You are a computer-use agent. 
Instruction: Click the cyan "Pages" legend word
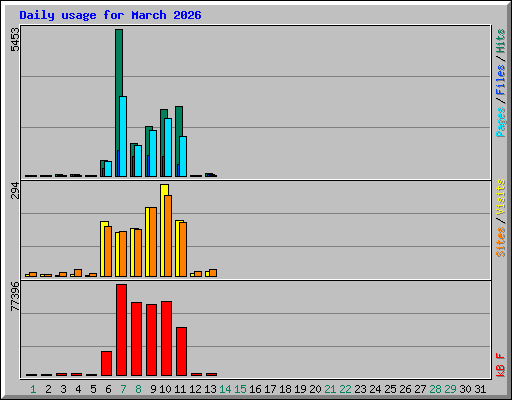(501, 122)
